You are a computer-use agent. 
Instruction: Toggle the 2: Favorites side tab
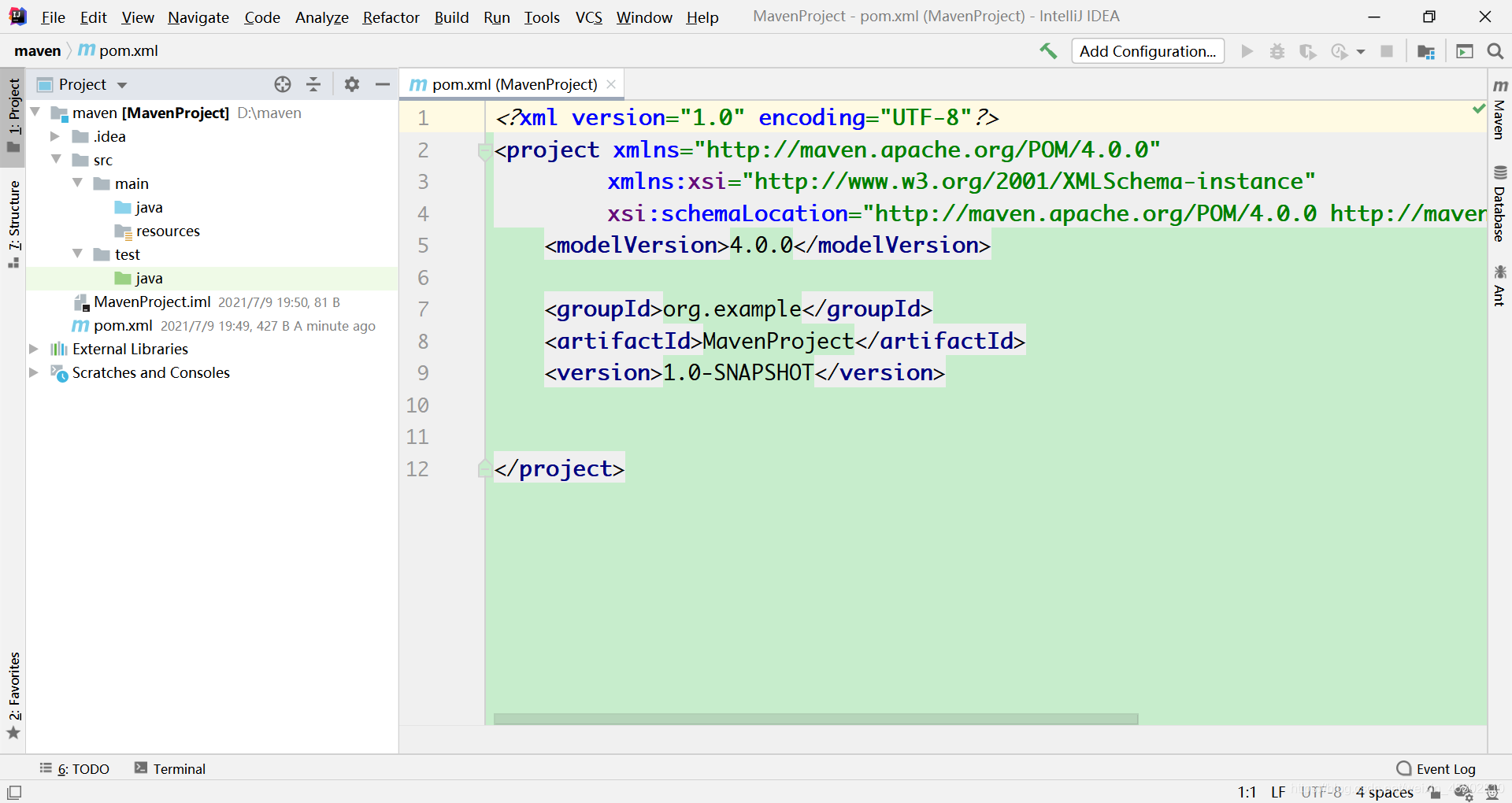coord(13,695)
